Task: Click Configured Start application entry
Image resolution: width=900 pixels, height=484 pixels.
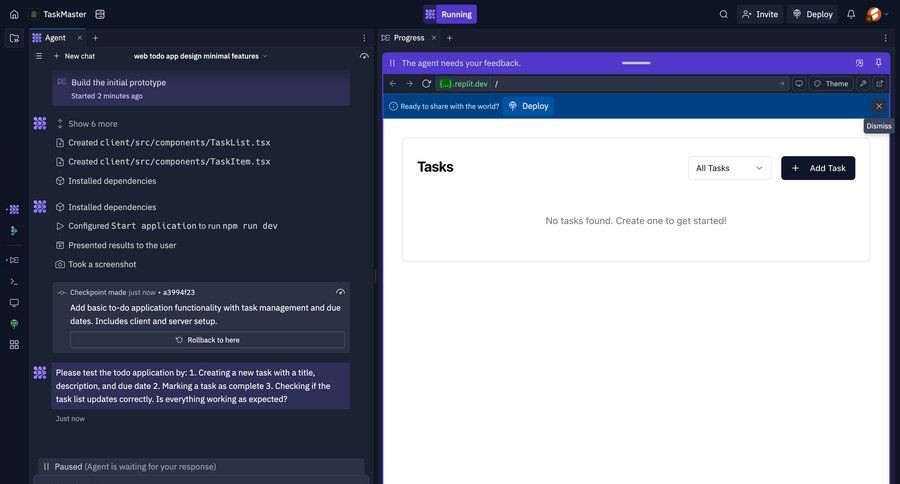Action: (x=166, y=226)
